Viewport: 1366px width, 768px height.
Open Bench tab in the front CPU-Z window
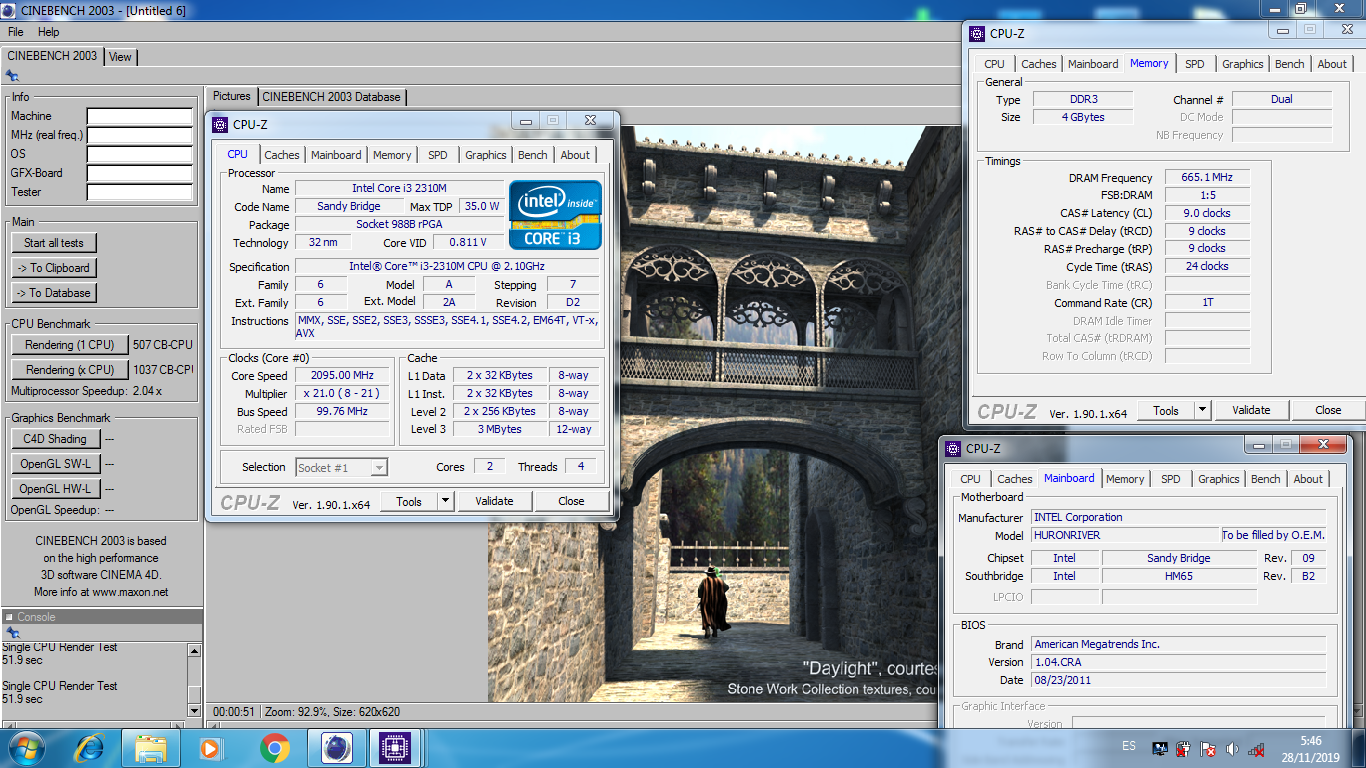pyautogui.click(x=533, y=155)
